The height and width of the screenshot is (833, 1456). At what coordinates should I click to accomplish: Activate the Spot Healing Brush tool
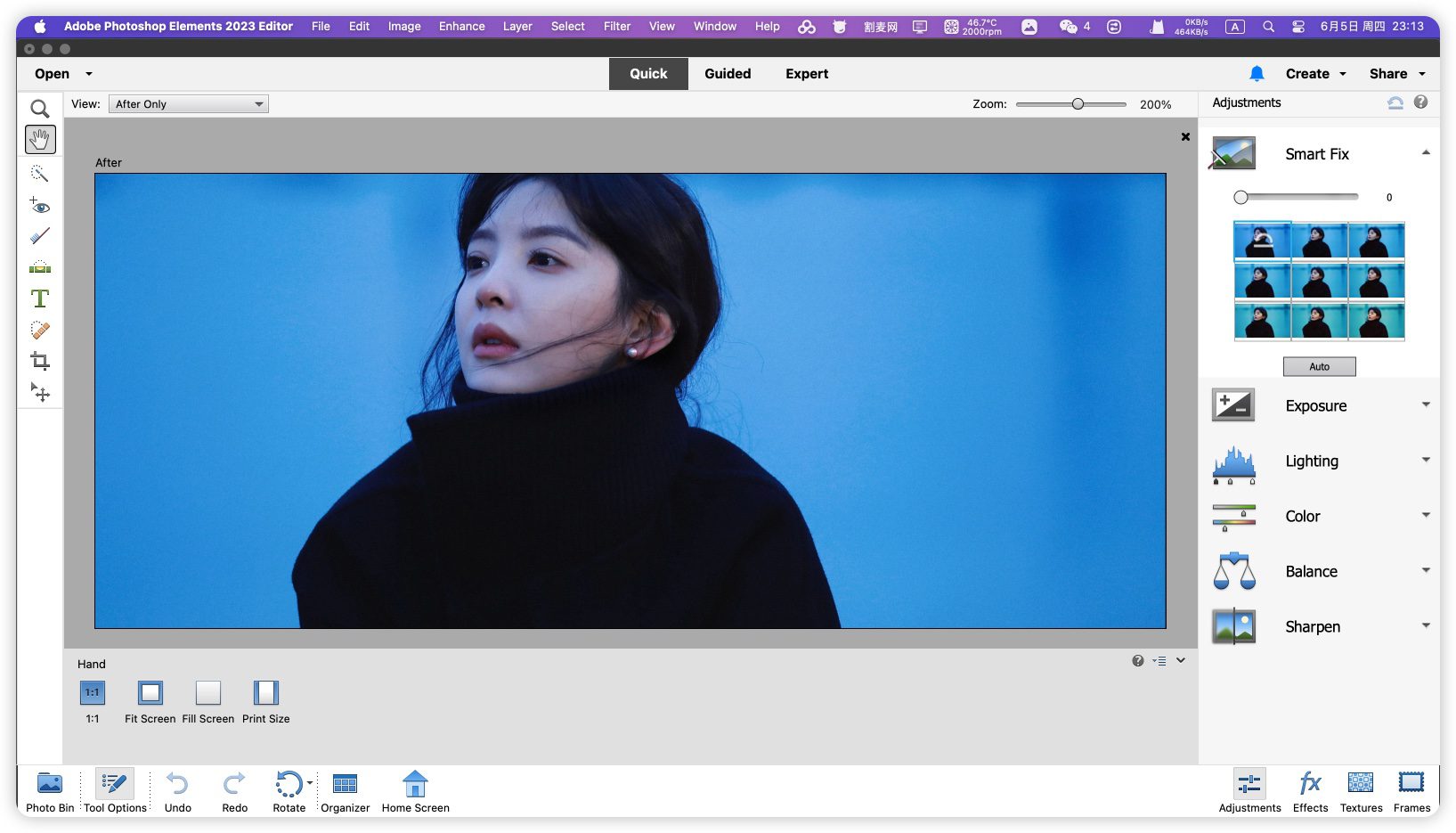click(40, 330)
